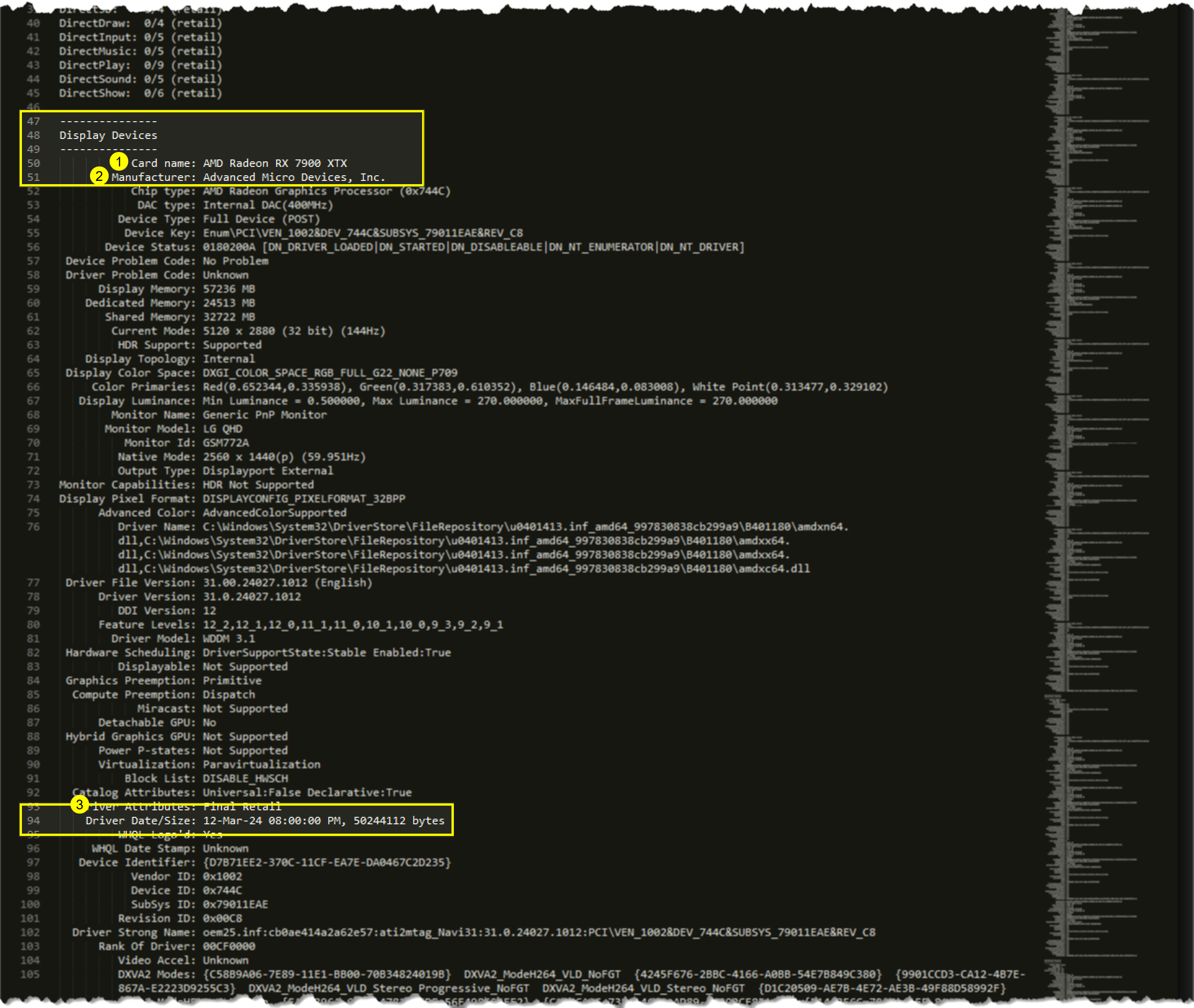Click the 'Display Devices' heading line
The image size is (1194, 1008).
[108, 135]
